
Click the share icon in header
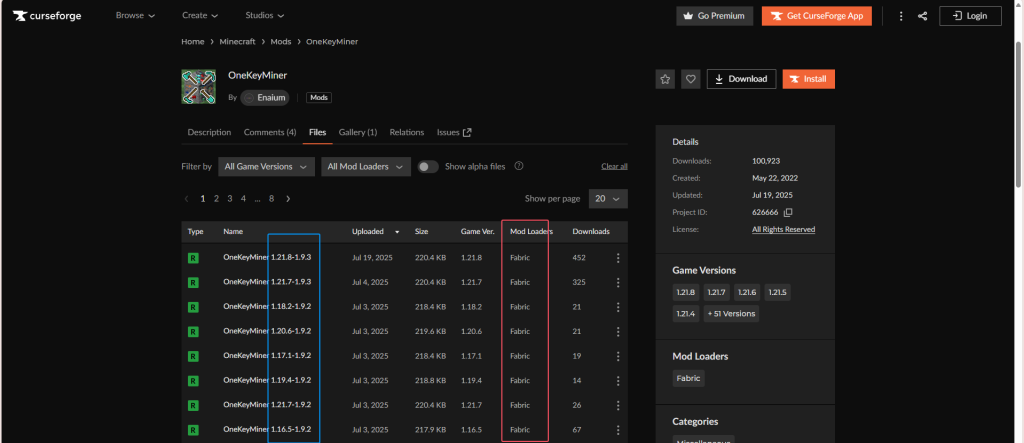[x=922, y=16]
